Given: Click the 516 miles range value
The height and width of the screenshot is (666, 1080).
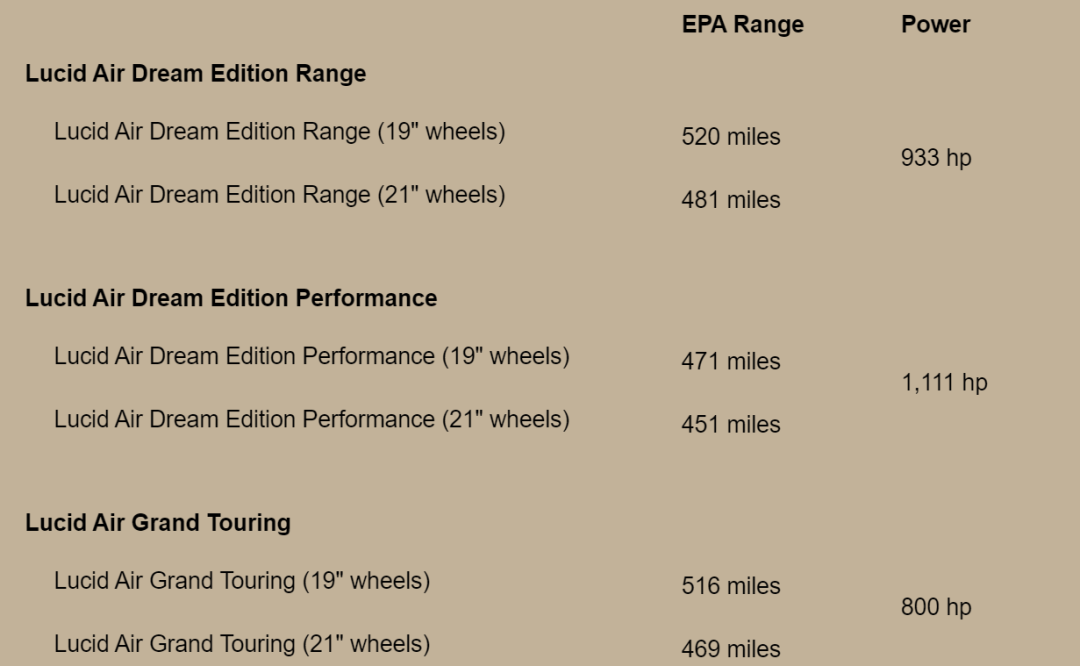Looking at the screenshot, I should click(x=731, y=586).
